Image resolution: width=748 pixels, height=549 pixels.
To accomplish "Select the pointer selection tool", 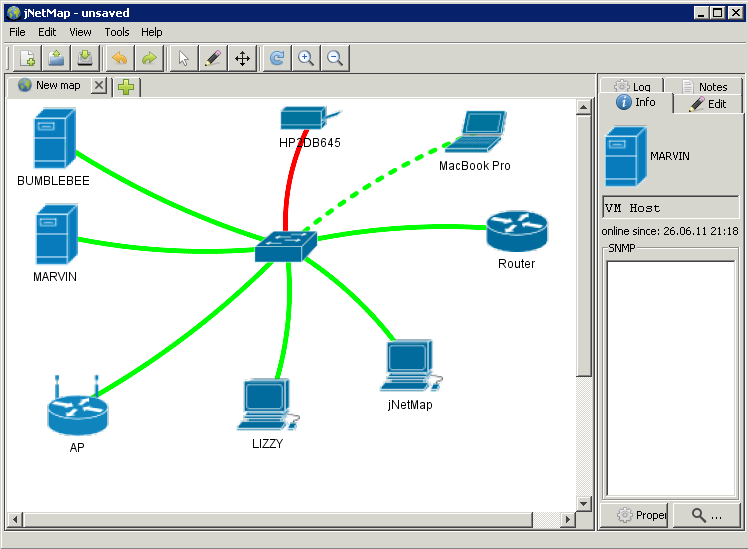I will [184, 59].
